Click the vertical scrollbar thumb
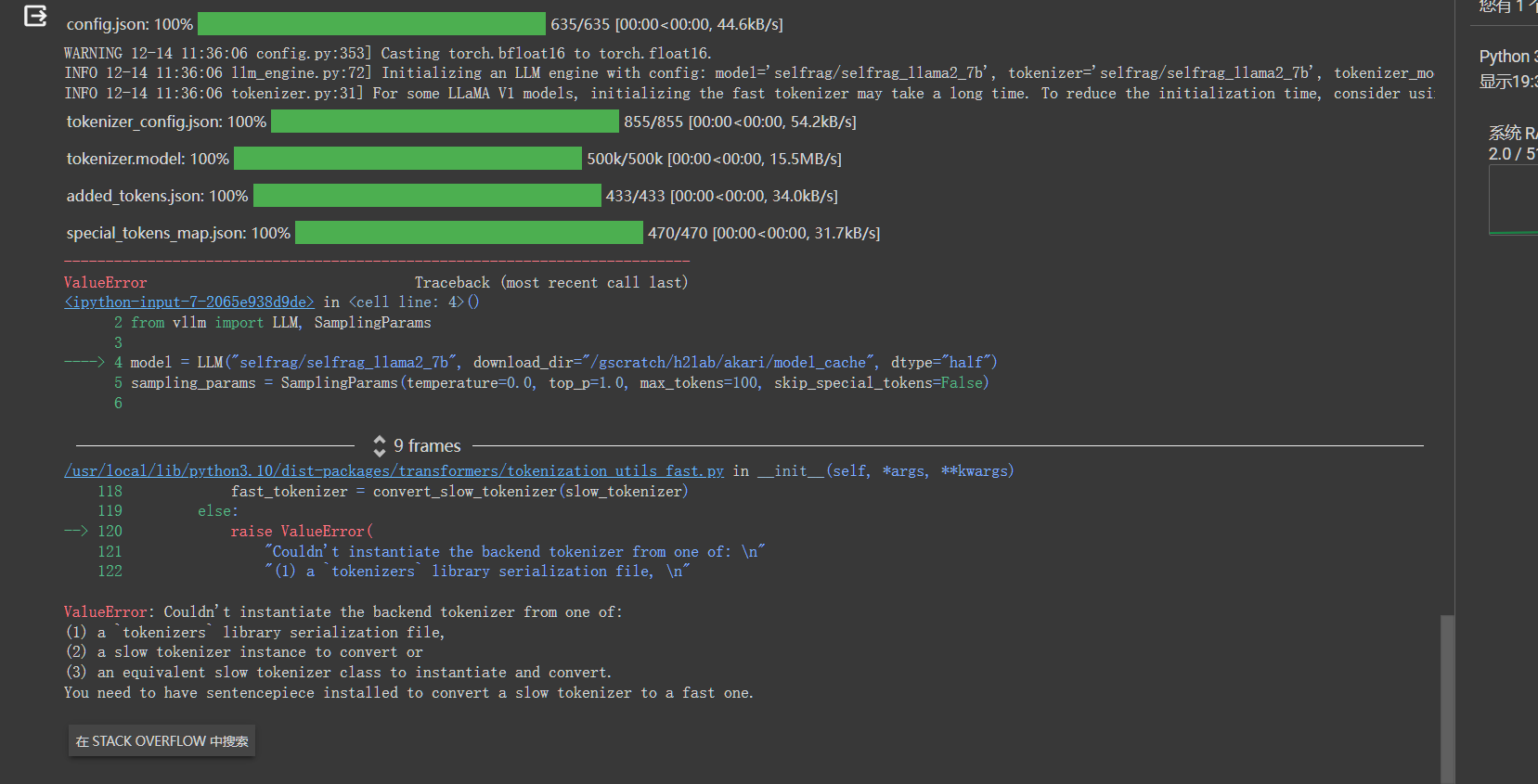Screen dimensions: 1538x784 coord(1447,696)
